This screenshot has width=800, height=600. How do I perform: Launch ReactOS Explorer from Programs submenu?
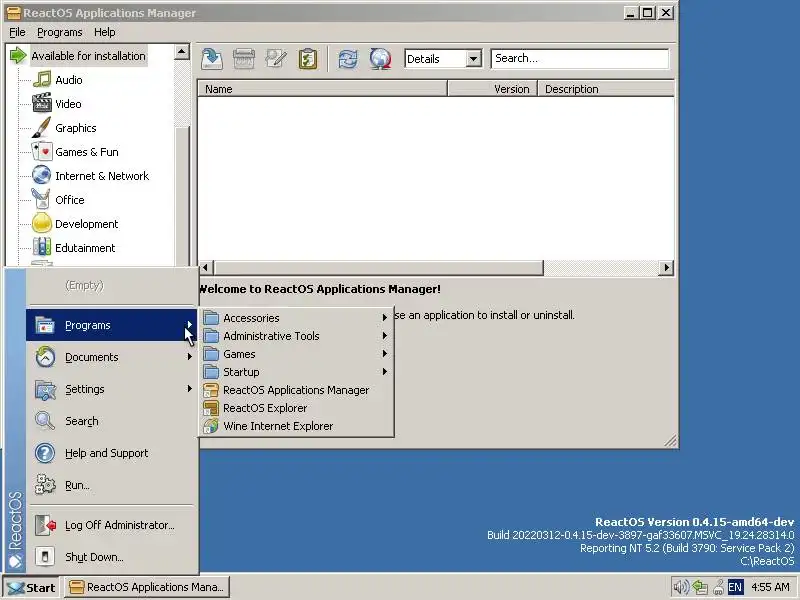pos(296,408)
